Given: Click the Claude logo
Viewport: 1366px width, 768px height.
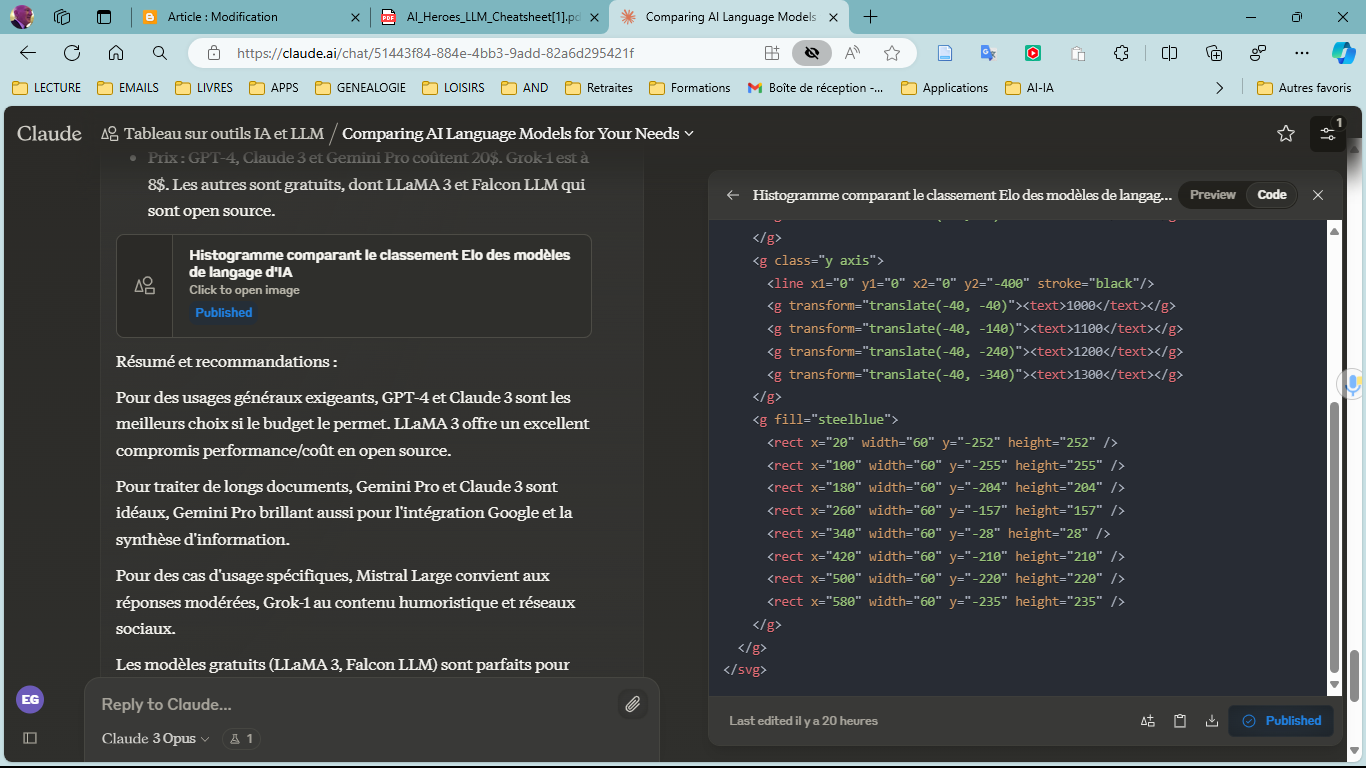Looking at the screenshot, I should (49, 133).
